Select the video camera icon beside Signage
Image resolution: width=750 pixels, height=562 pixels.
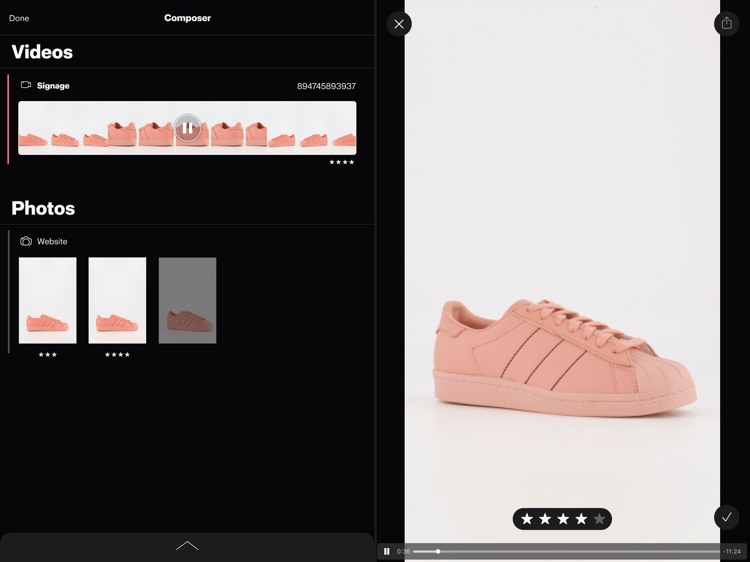[26, 85]
